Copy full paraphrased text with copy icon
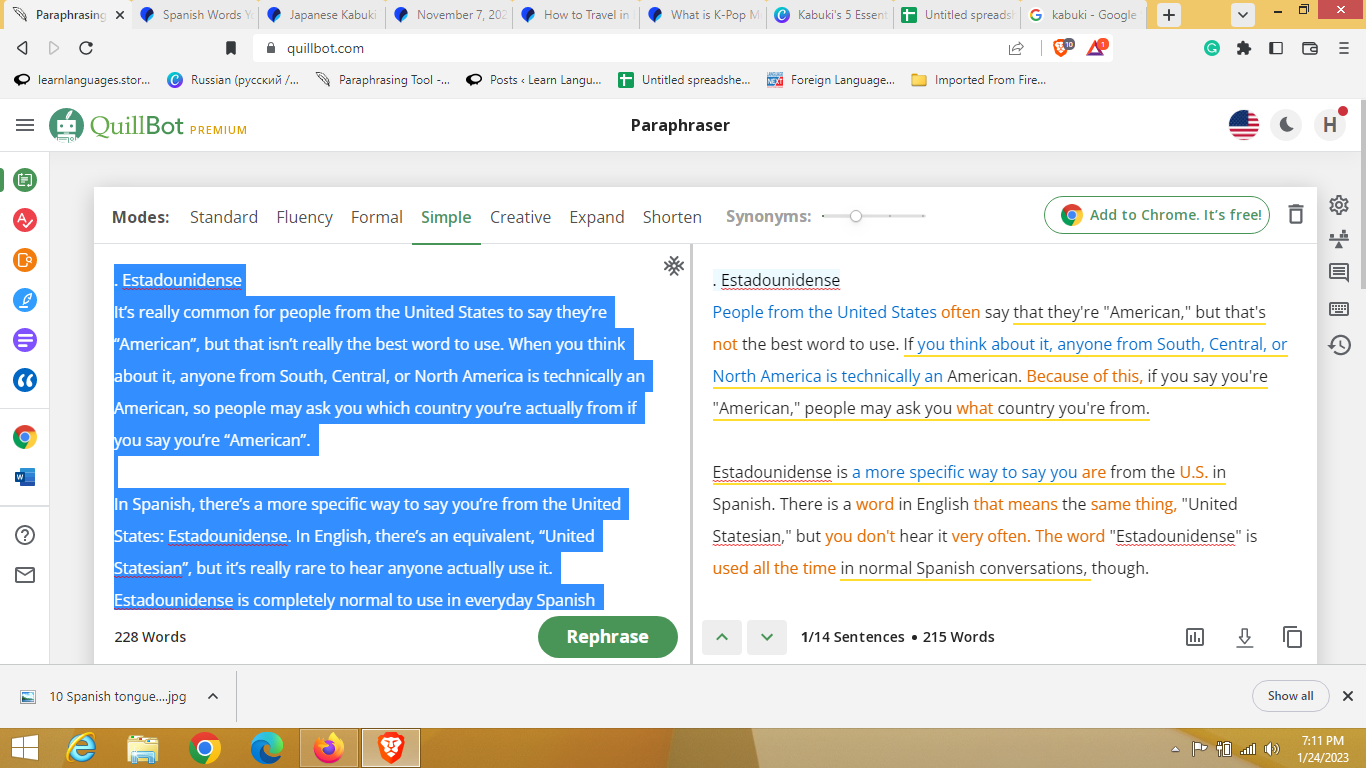1366x768 pixels. click(x=1292, y=637)
